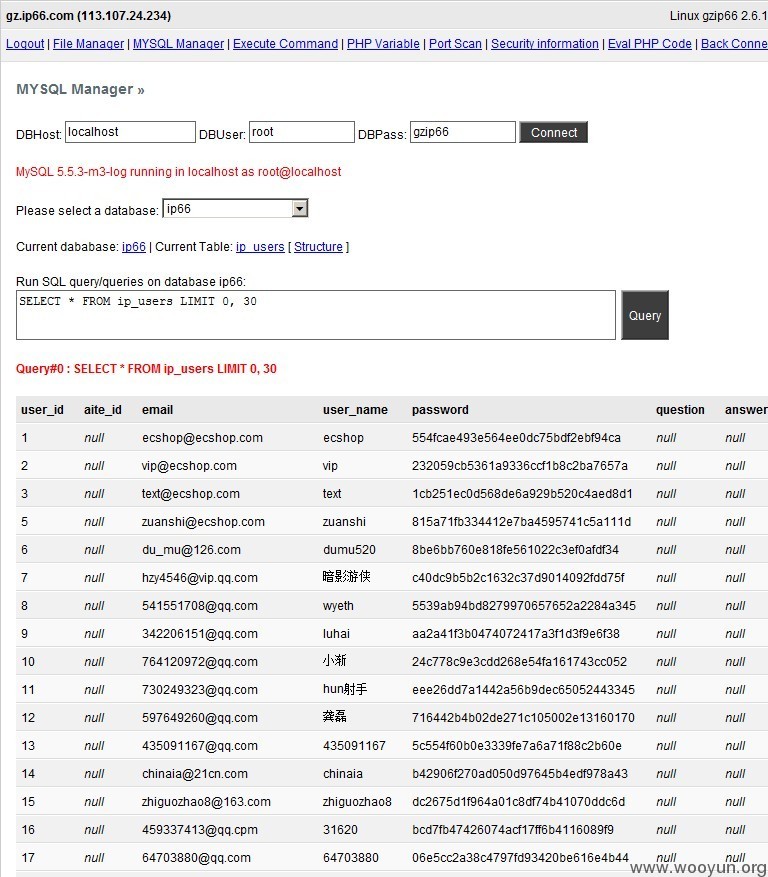Open the Port Scan link
768x877 pixels.
point(455,44)
